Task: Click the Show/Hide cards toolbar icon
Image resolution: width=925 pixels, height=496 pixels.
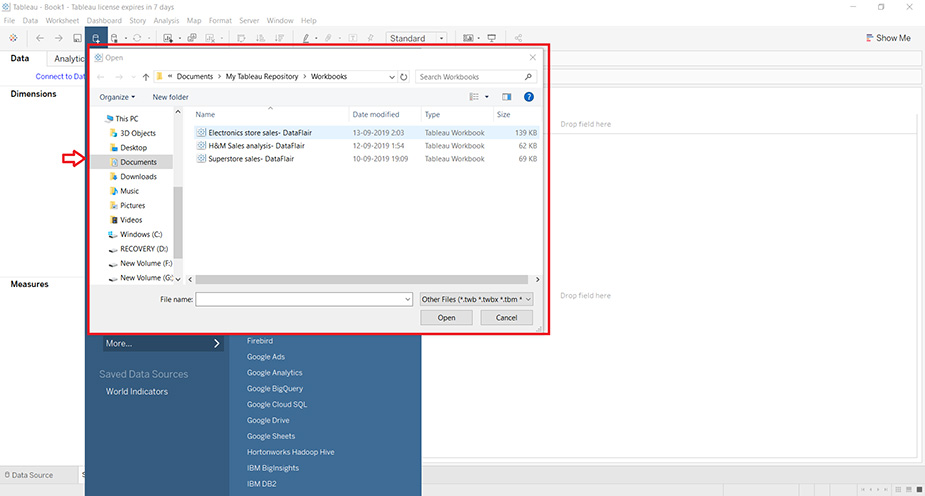Action: [x=468, y=38]
